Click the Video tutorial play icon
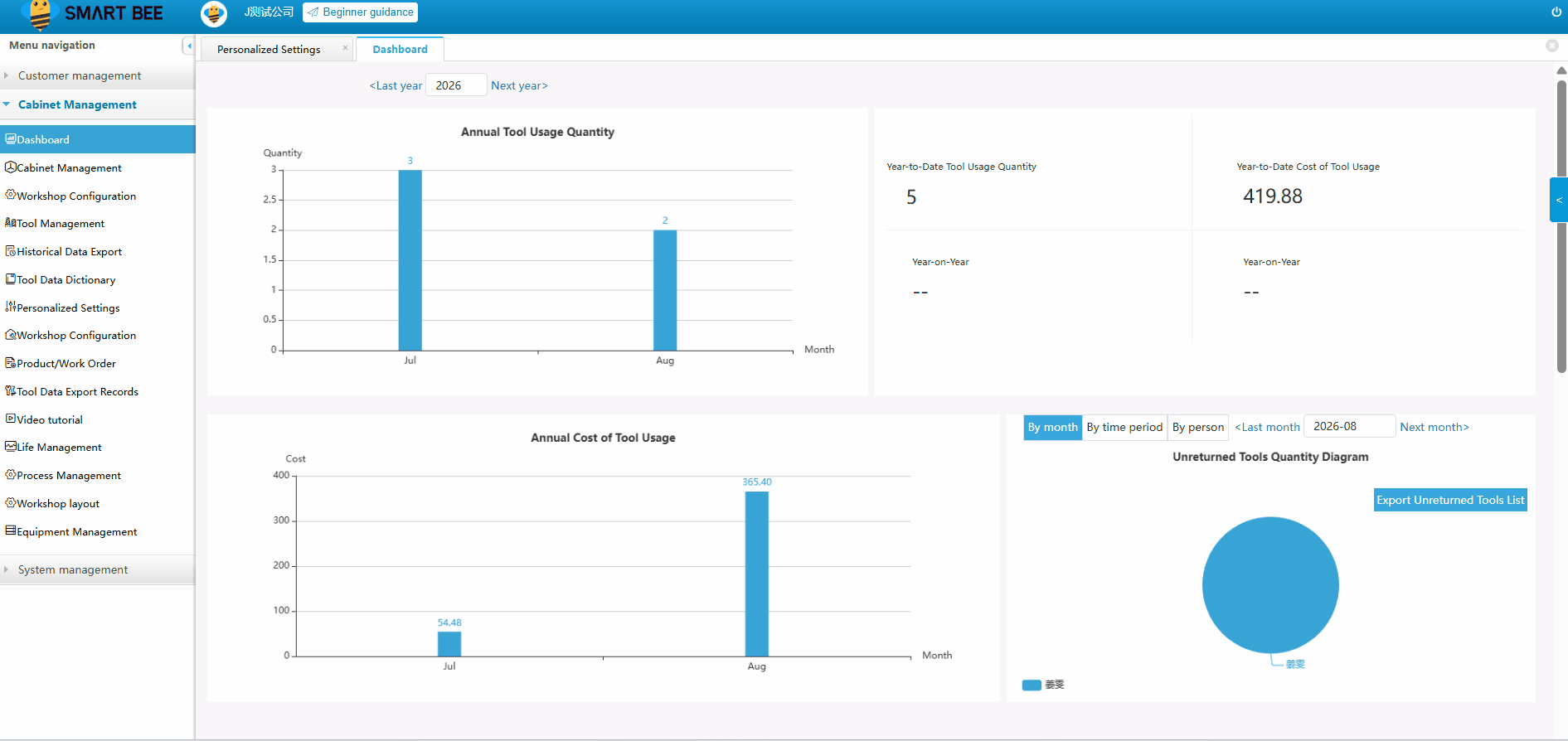The height and width of the screenshot is (741, 1568). pyautogui.click(x=11, y=419)
